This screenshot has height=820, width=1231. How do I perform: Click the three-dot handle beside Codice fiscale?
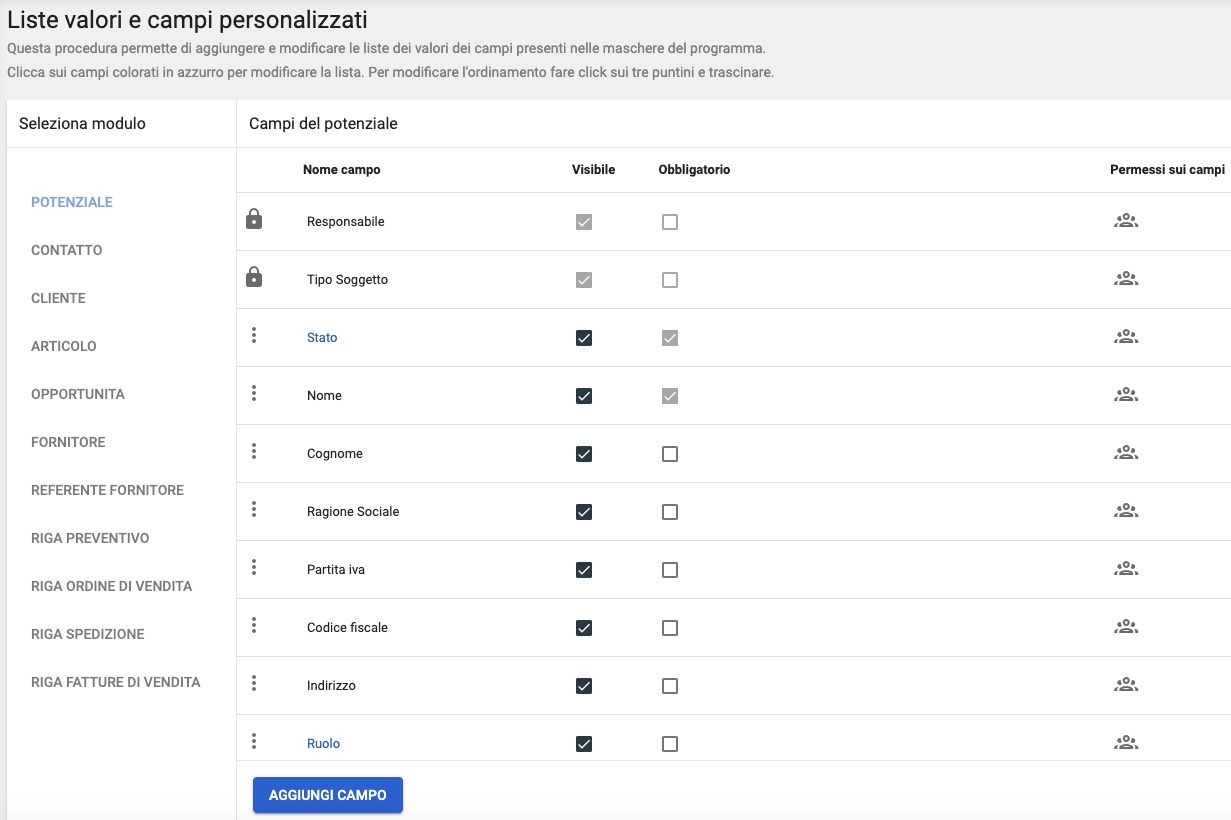tap(254, 626)
